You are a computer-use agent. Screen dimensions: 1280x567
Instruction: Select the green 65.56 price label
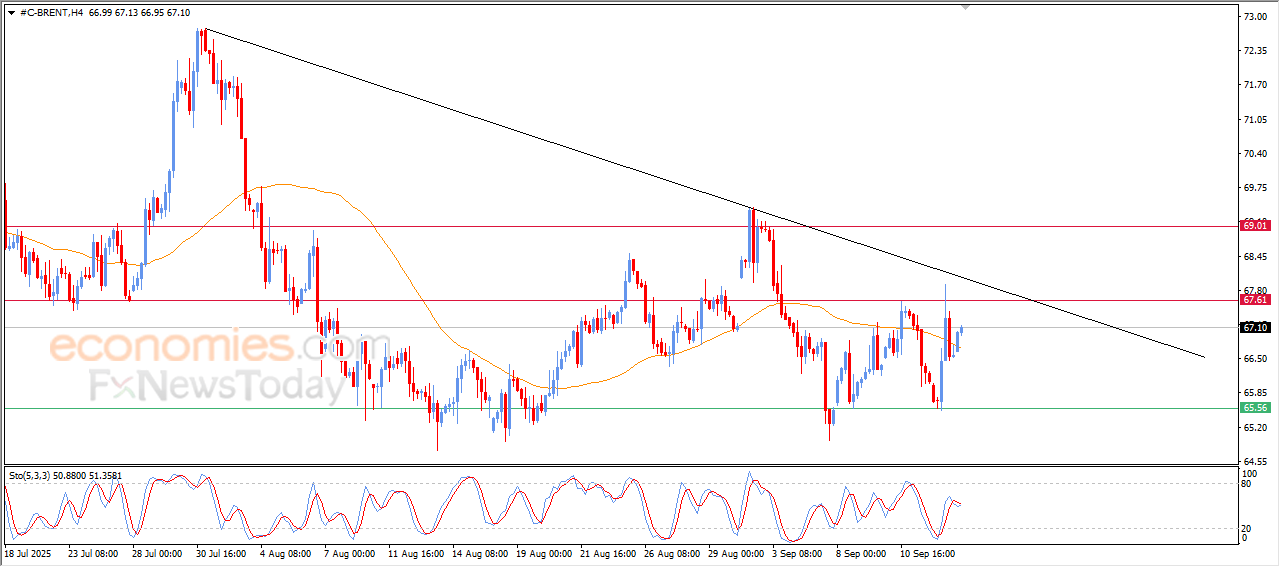pyautogui.click(x=1255, y=408)
